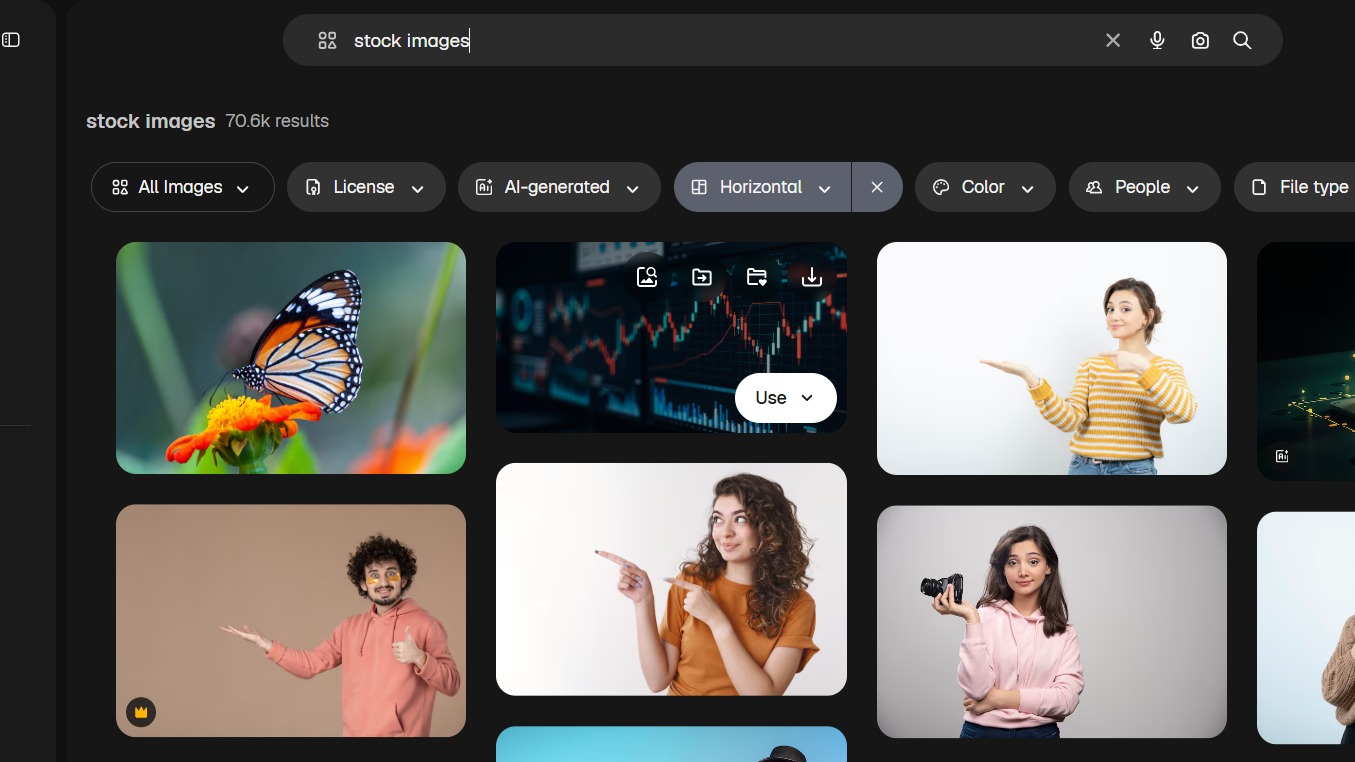Click the stock images results heading
Screen dimensions: 1355x762
[x=151, y=121]
